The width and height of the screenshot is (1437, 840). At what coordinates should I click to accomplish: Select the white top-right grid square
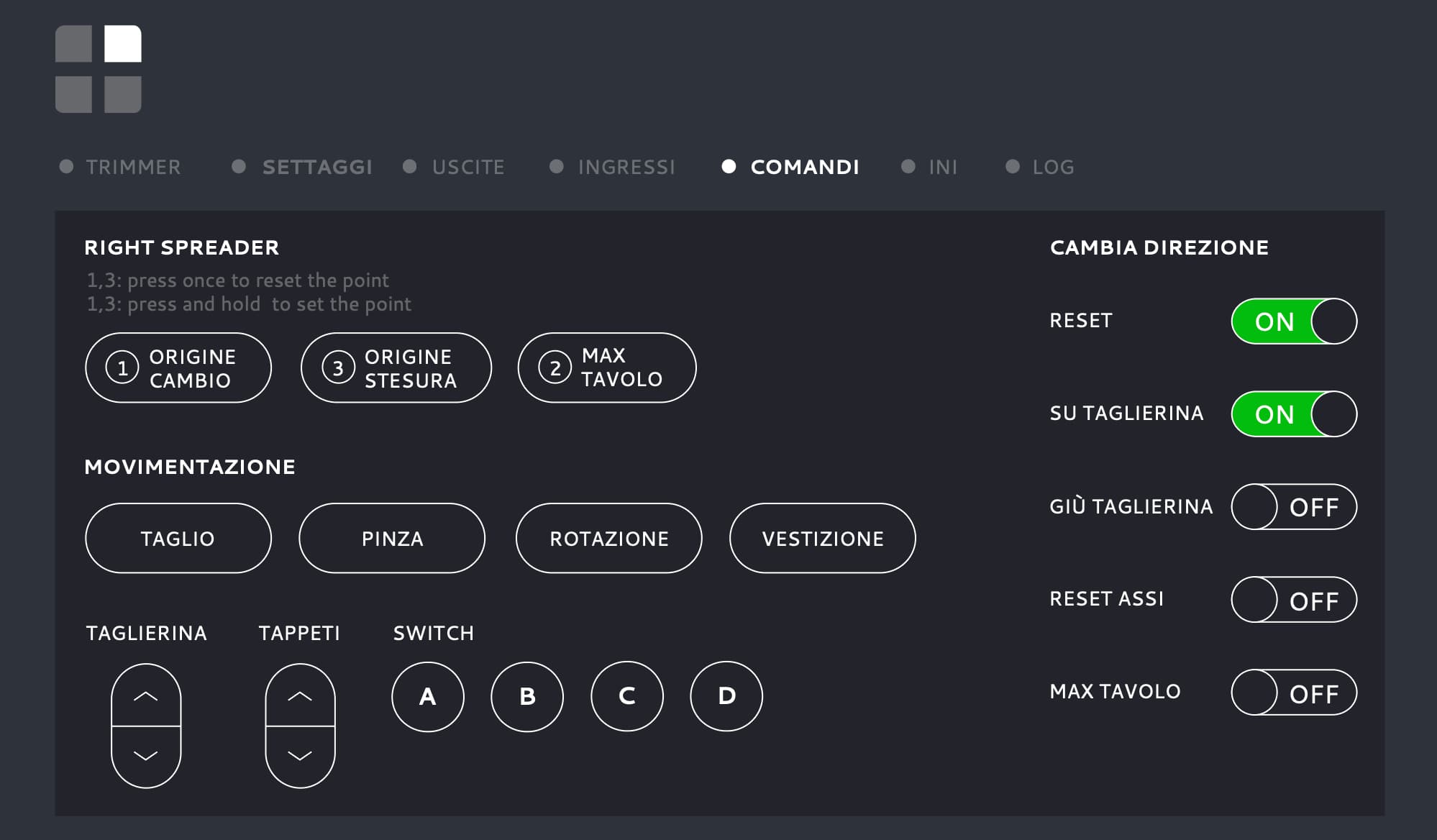[x=123, y=44]
